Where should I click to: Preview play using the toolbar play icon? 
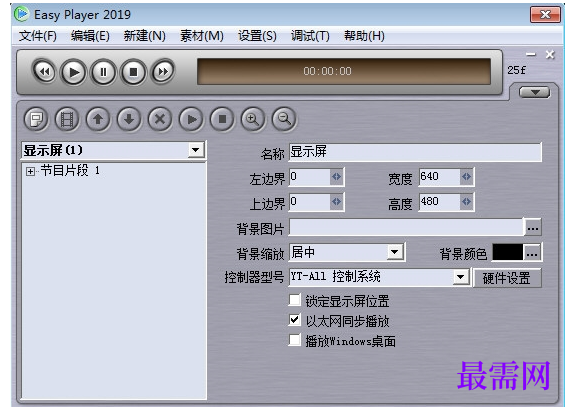coord(191,119)
